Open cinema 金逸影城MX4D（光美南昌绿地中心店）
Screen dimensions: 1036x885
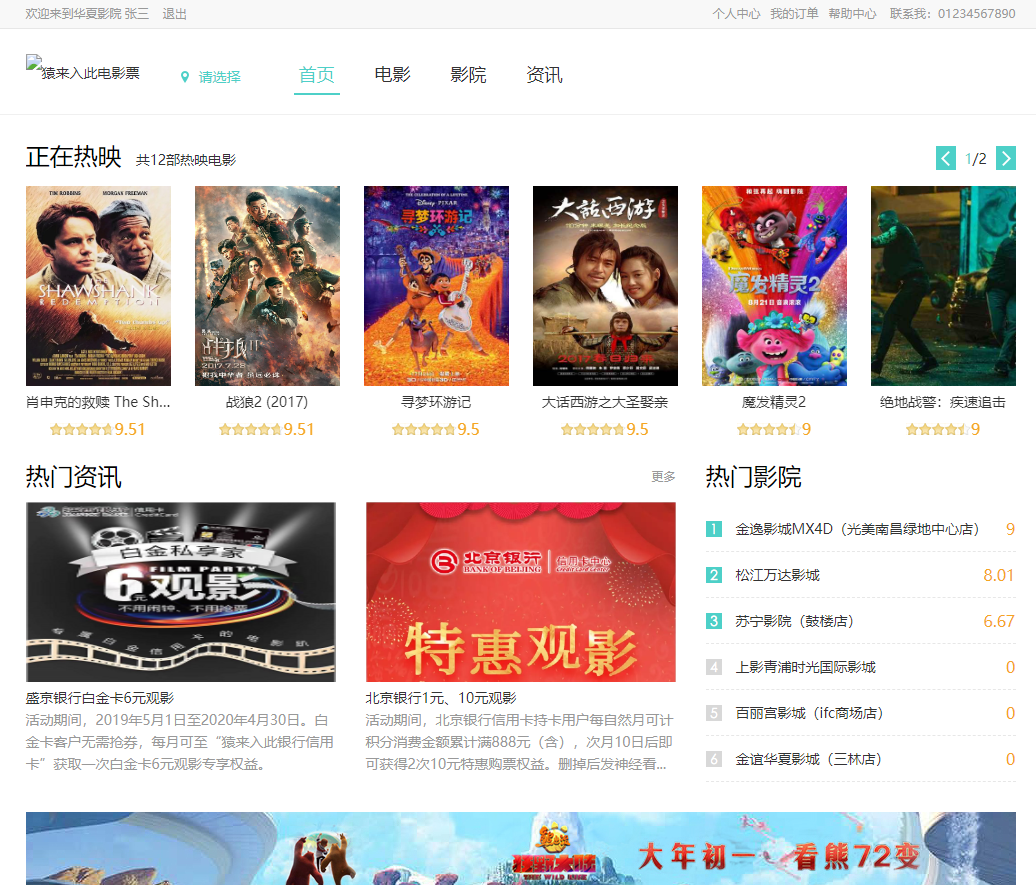858,529
